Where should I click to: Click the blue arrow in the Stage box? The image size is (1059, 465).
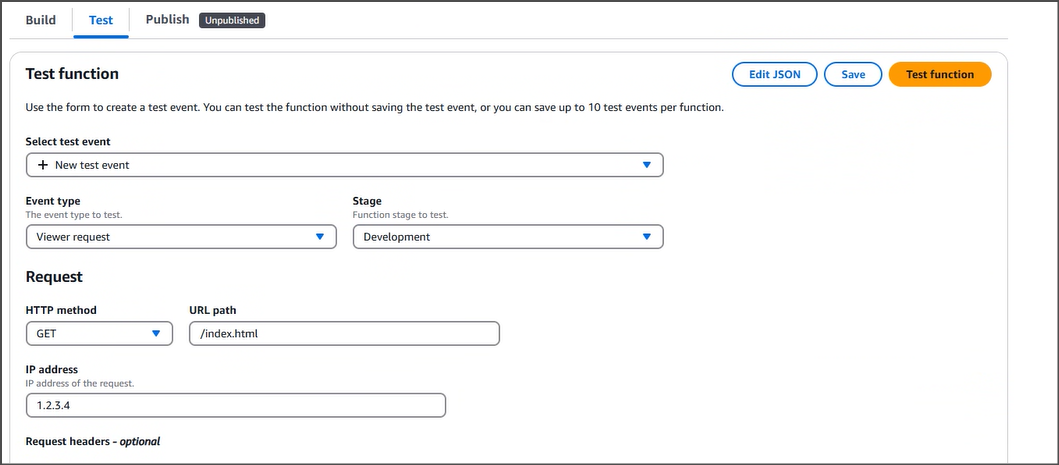coord(646,237)
